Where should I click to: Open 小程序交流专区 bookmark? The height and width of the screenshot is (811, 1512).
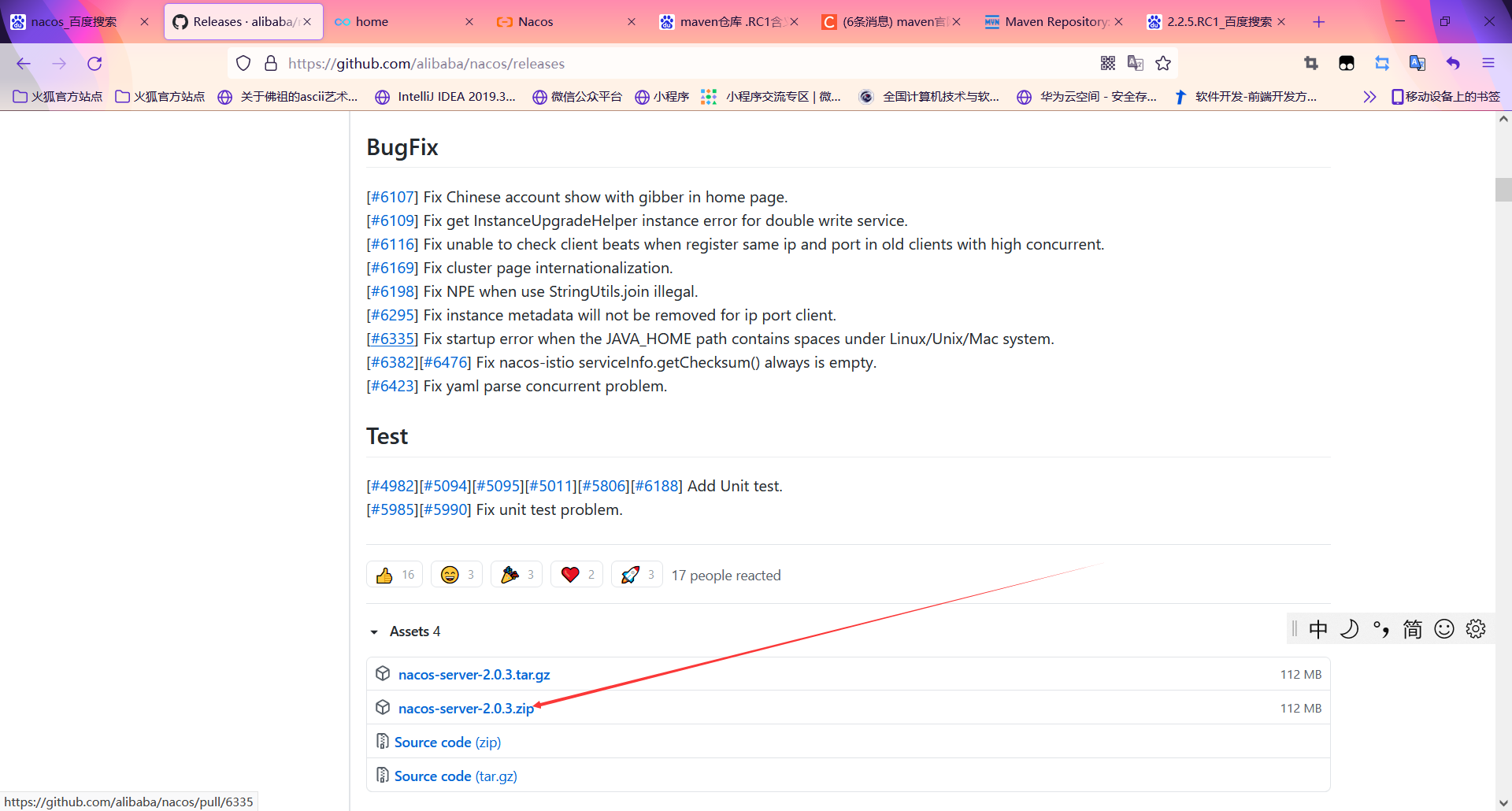[x=771, y=97]
